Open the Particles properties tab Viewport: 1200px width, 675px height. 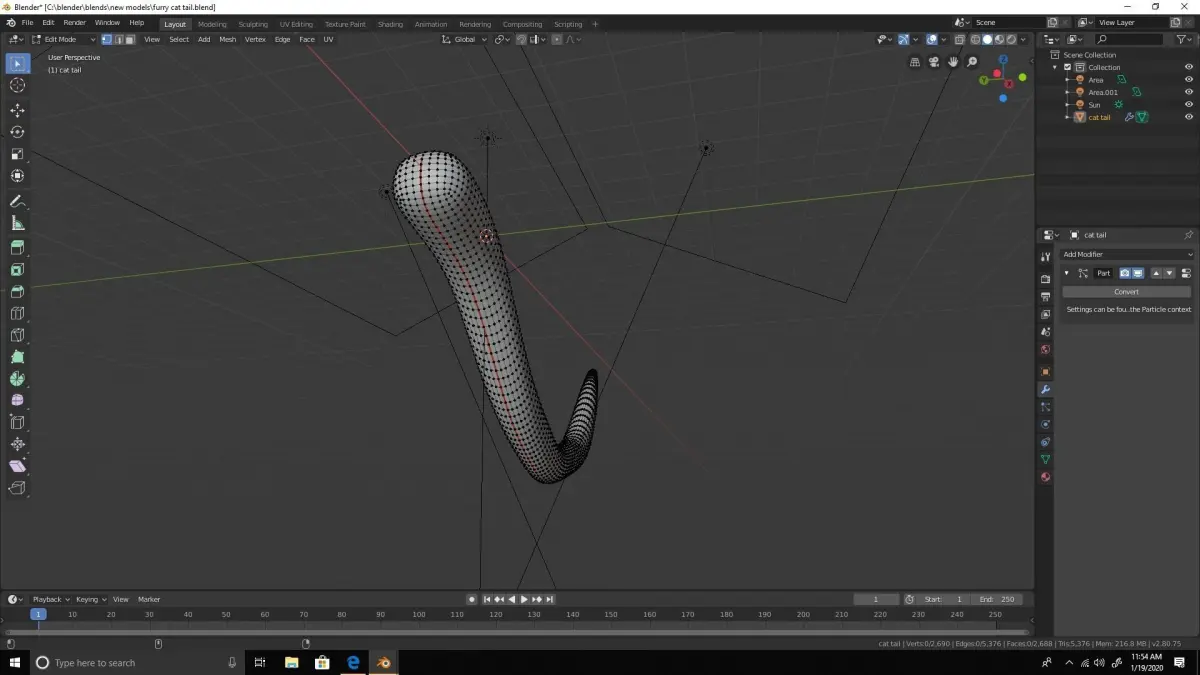[x=1045, y=407]
